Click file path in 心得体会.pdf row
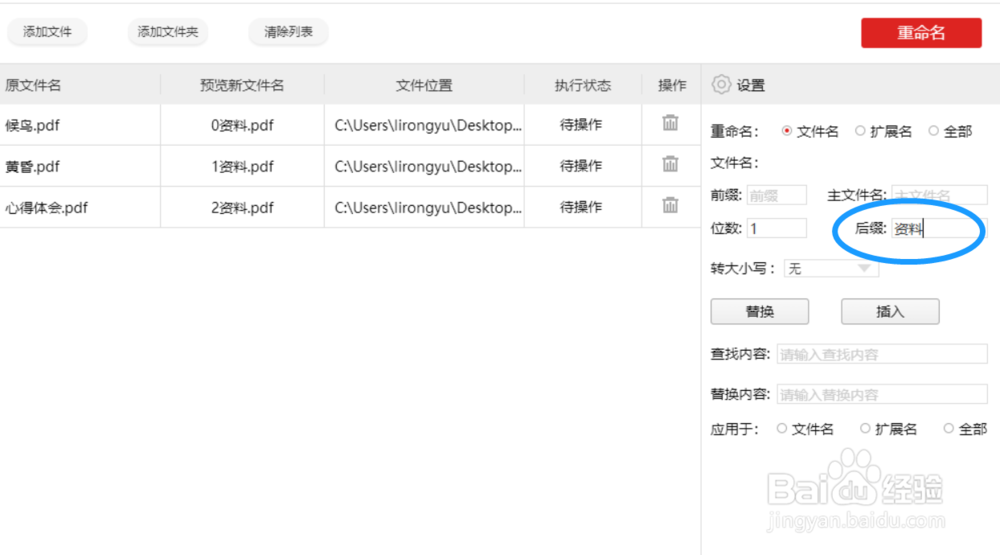The image size is (1000, 555). (428, 207)
